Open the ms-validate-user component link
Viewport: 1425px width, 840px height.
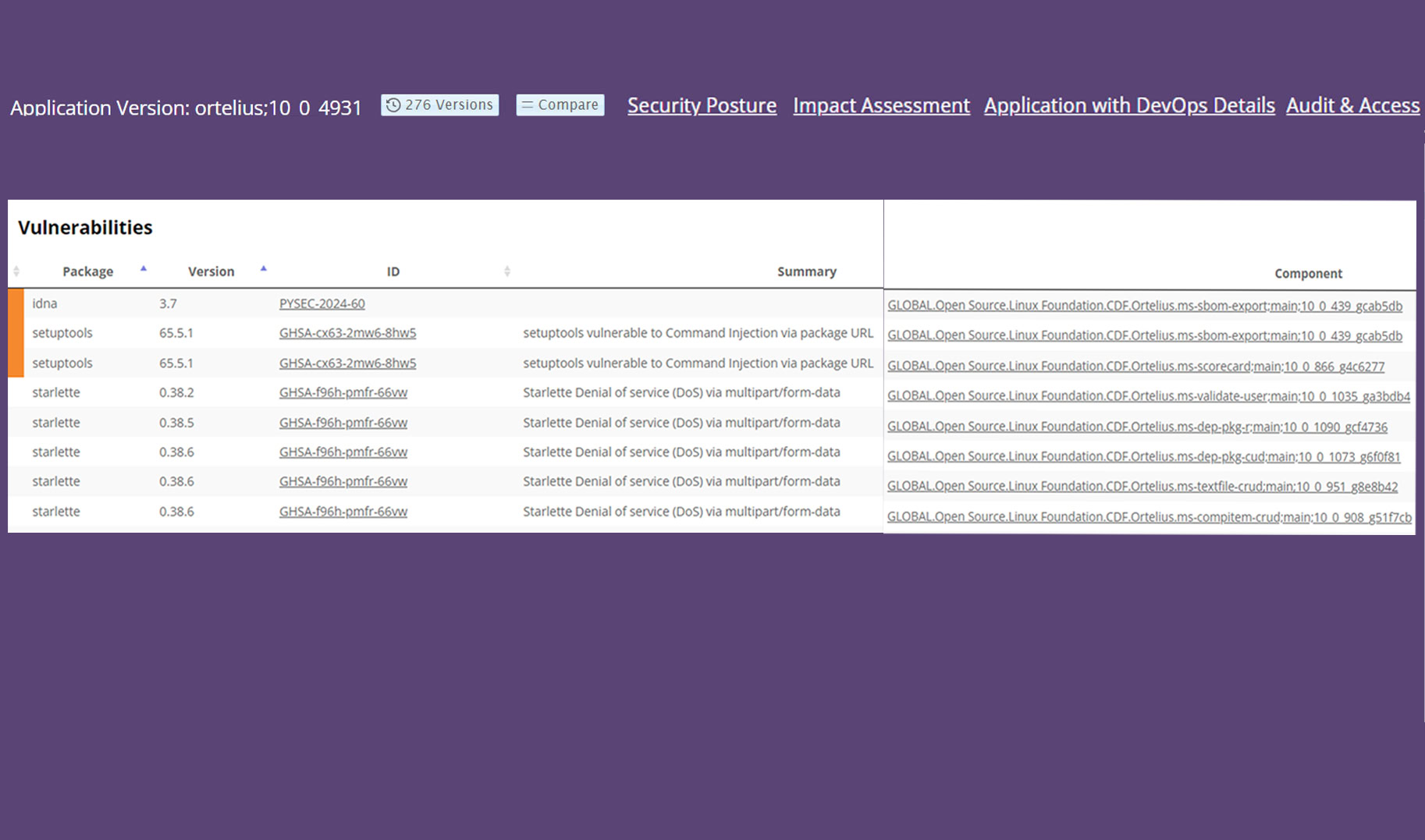(x=1148, y=396)
